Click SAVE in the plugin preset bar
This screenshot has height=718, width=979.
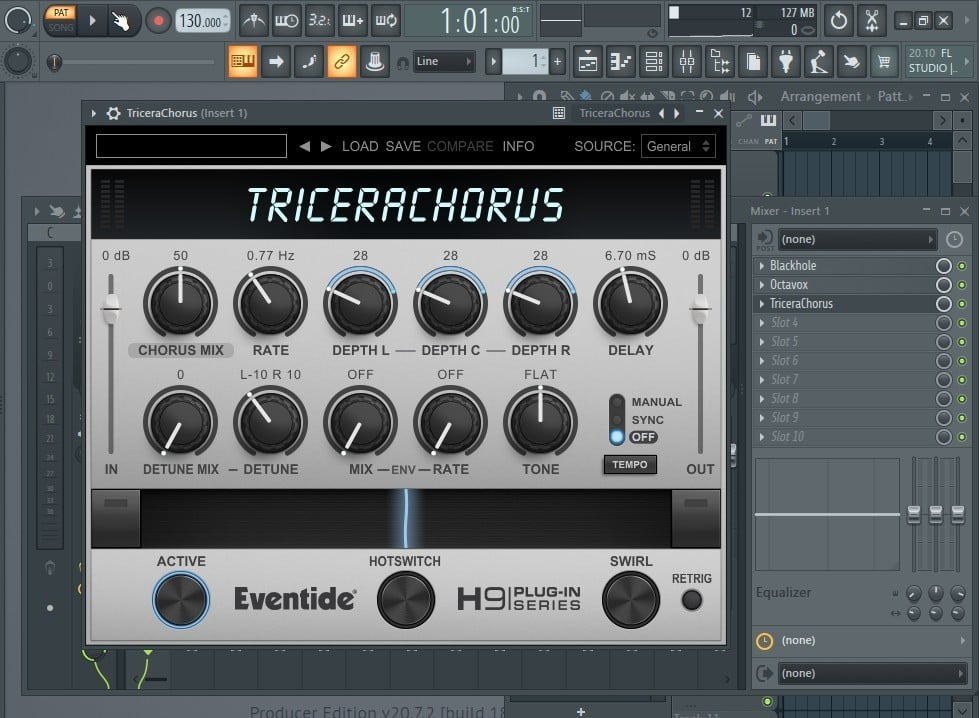[x=403, y=146]
